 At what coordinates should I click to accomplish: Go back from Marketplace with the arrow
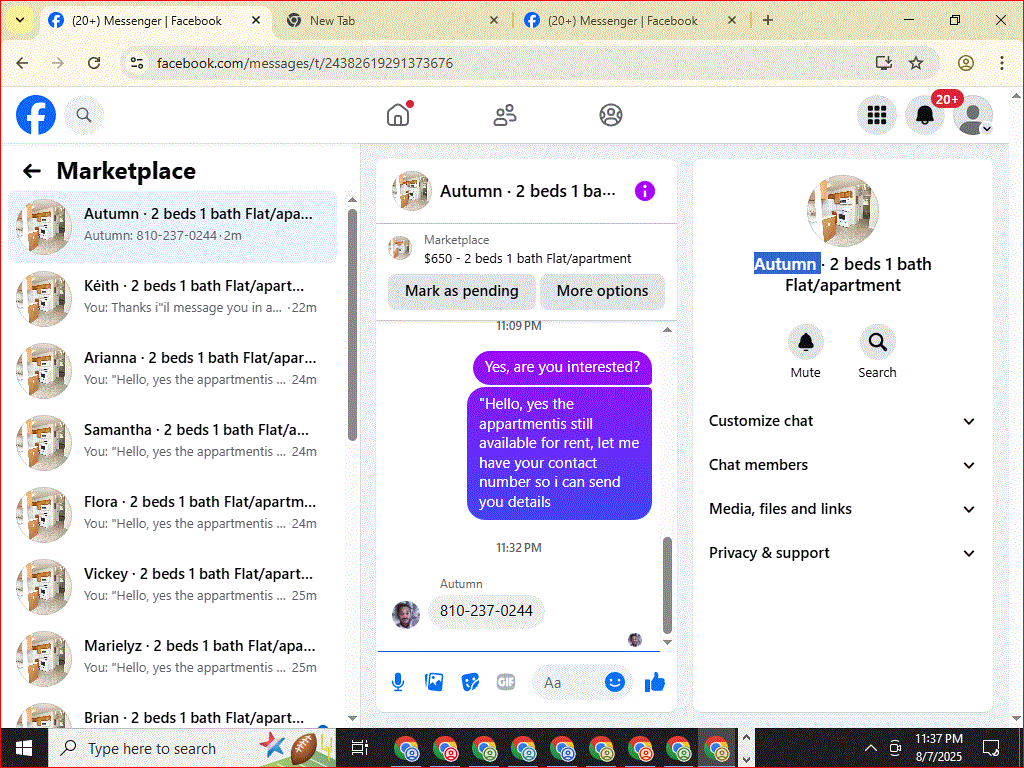(x=31, y=171)
